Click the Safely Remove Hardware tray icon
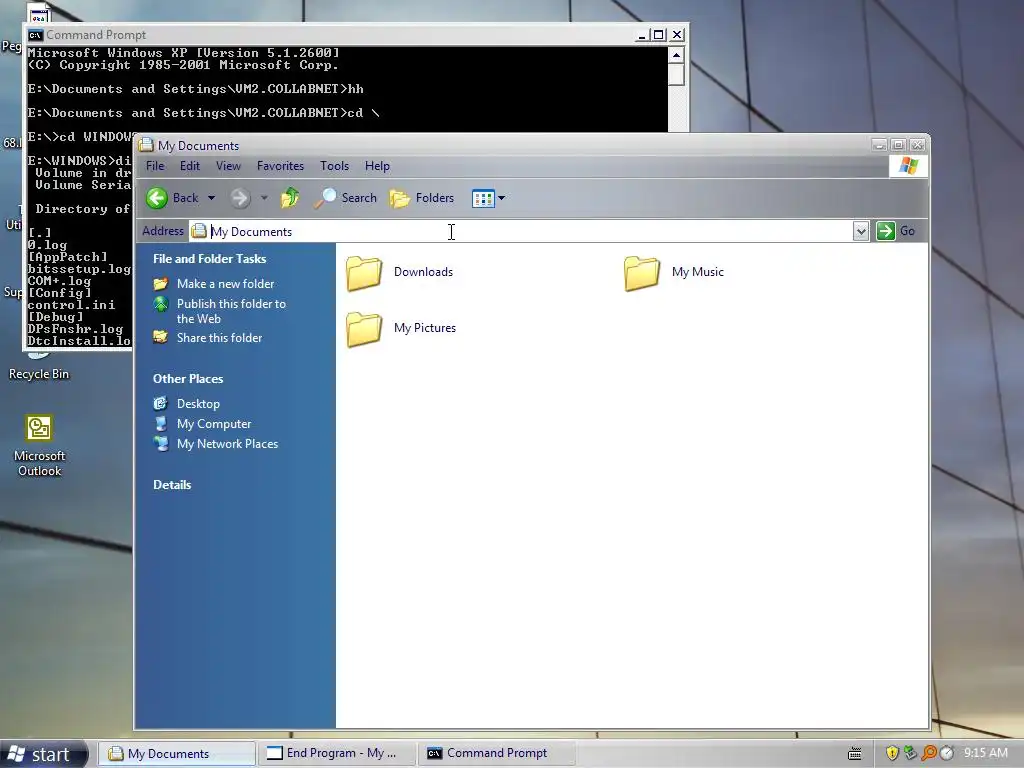Image resolution: width=1024 pixels, height=768 pixels. tap(910, 753)
